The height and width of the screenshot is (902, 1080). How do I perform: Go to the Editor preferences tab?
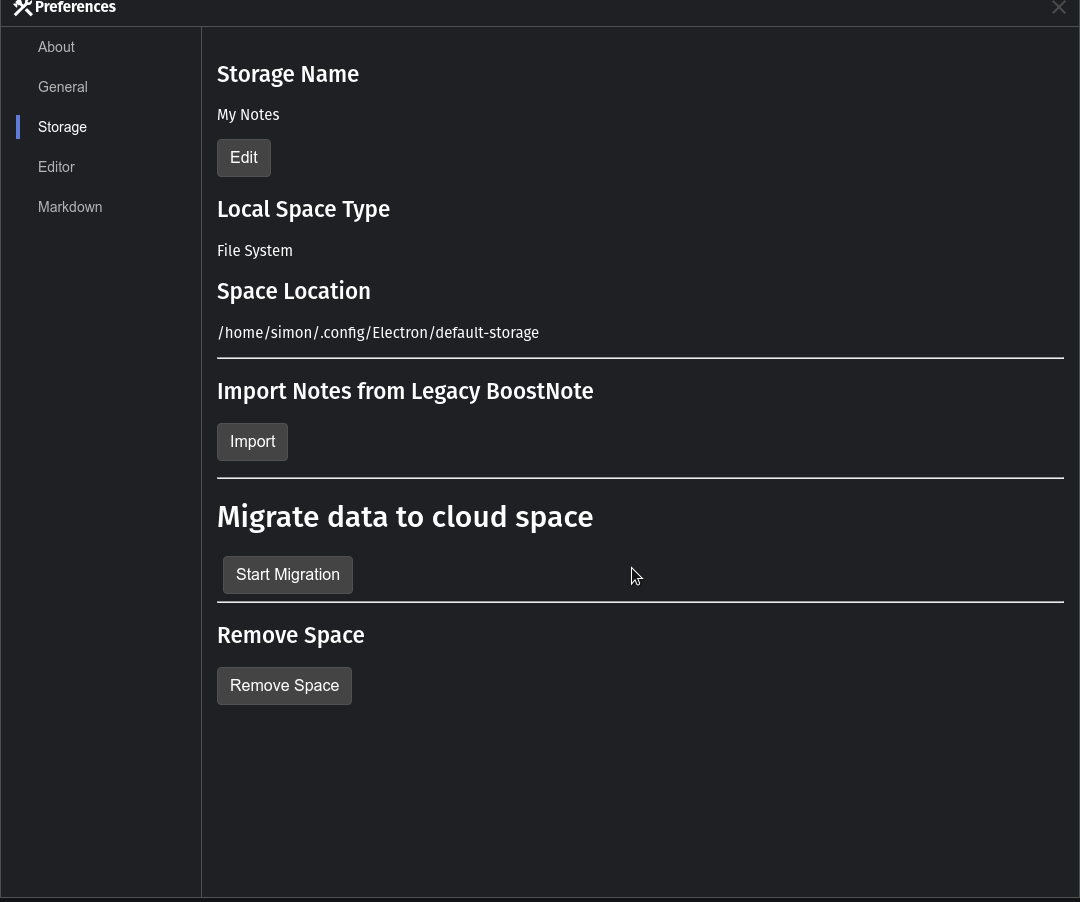56,167
